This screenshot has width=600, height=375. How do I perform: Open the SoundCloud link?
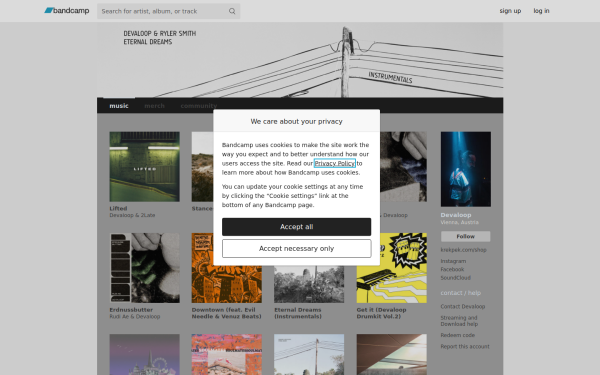[455, 278]
